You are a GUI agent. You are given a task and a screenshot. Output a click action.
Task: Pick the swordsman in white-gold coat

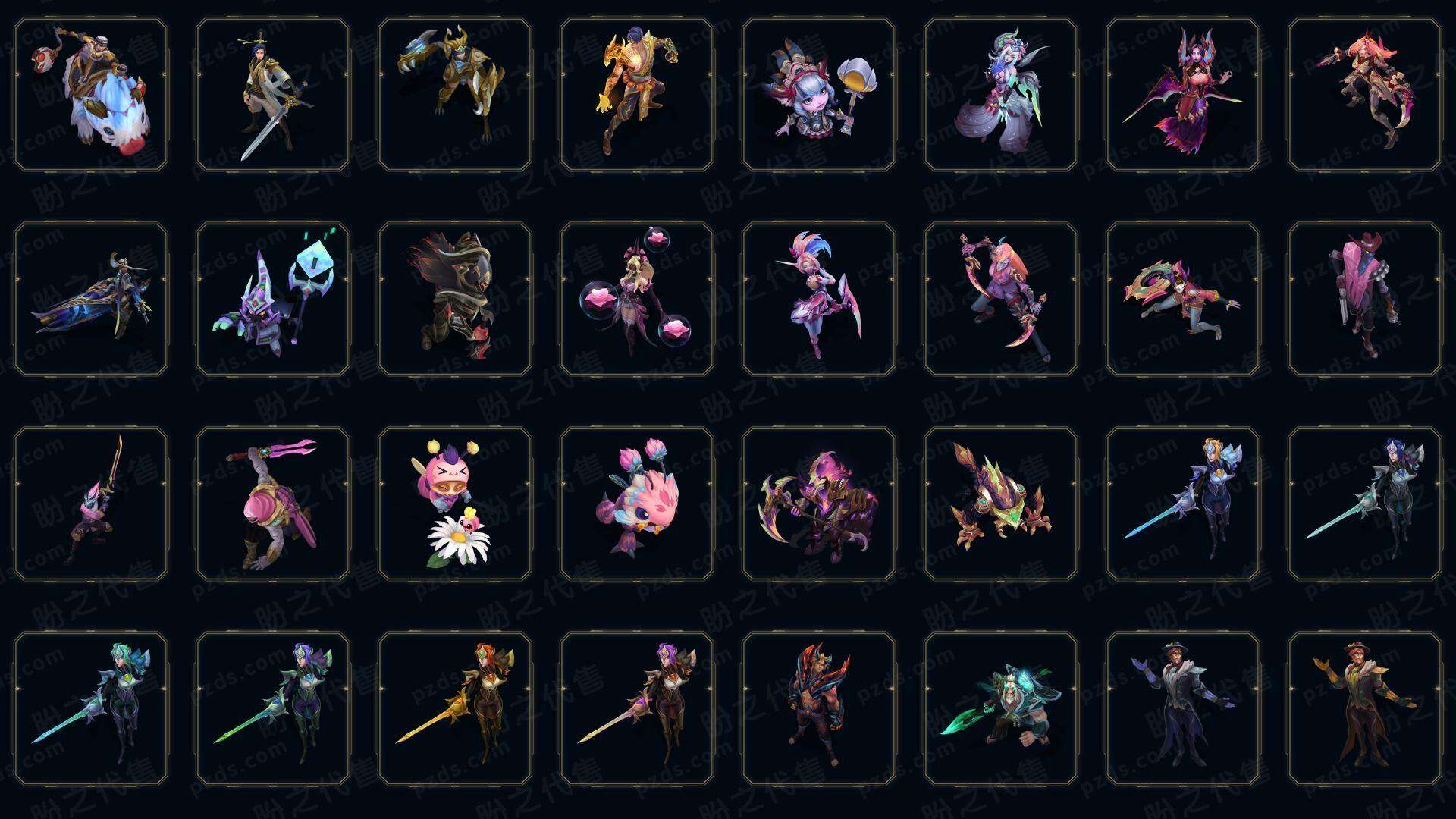pos(273,94)
